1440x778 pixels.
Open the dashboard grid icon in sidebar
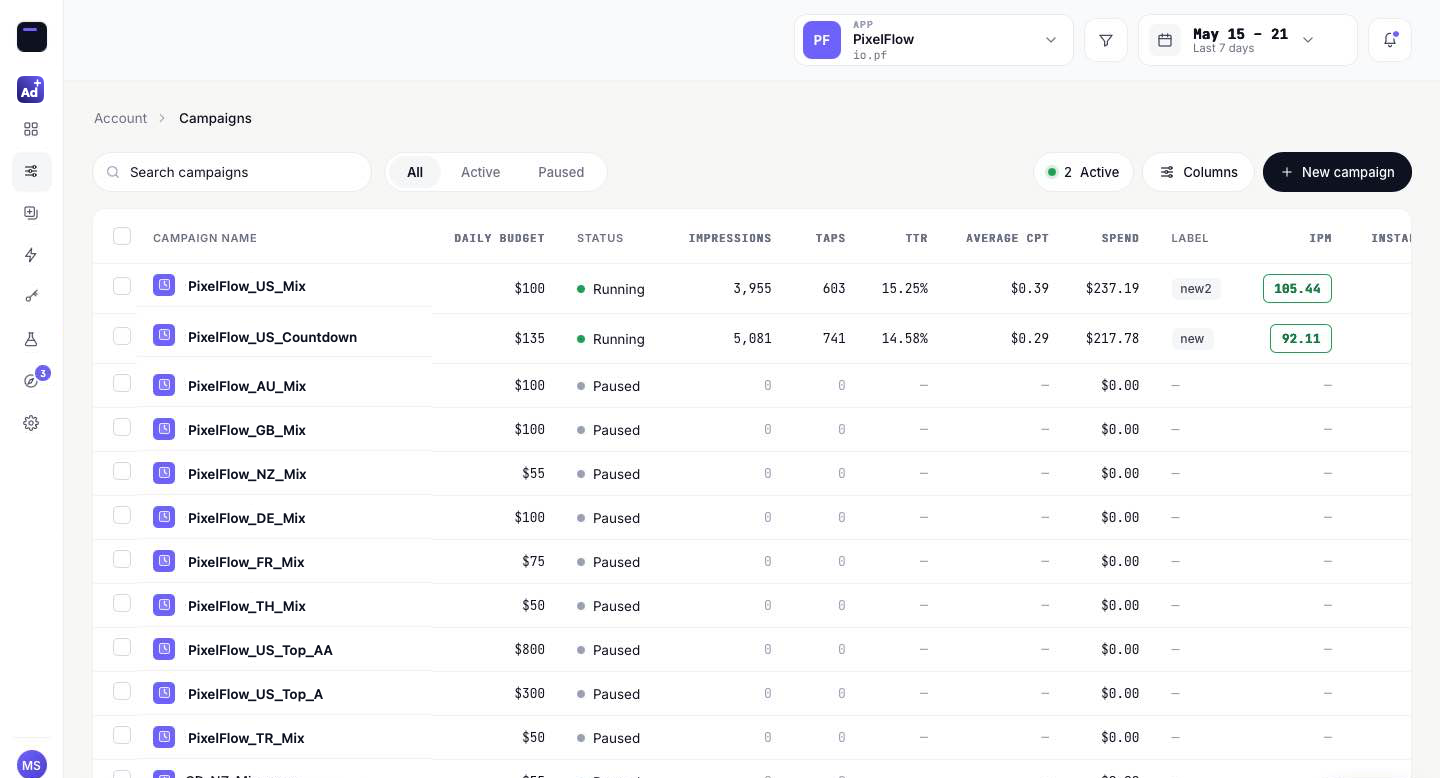(x=31, y=129)
